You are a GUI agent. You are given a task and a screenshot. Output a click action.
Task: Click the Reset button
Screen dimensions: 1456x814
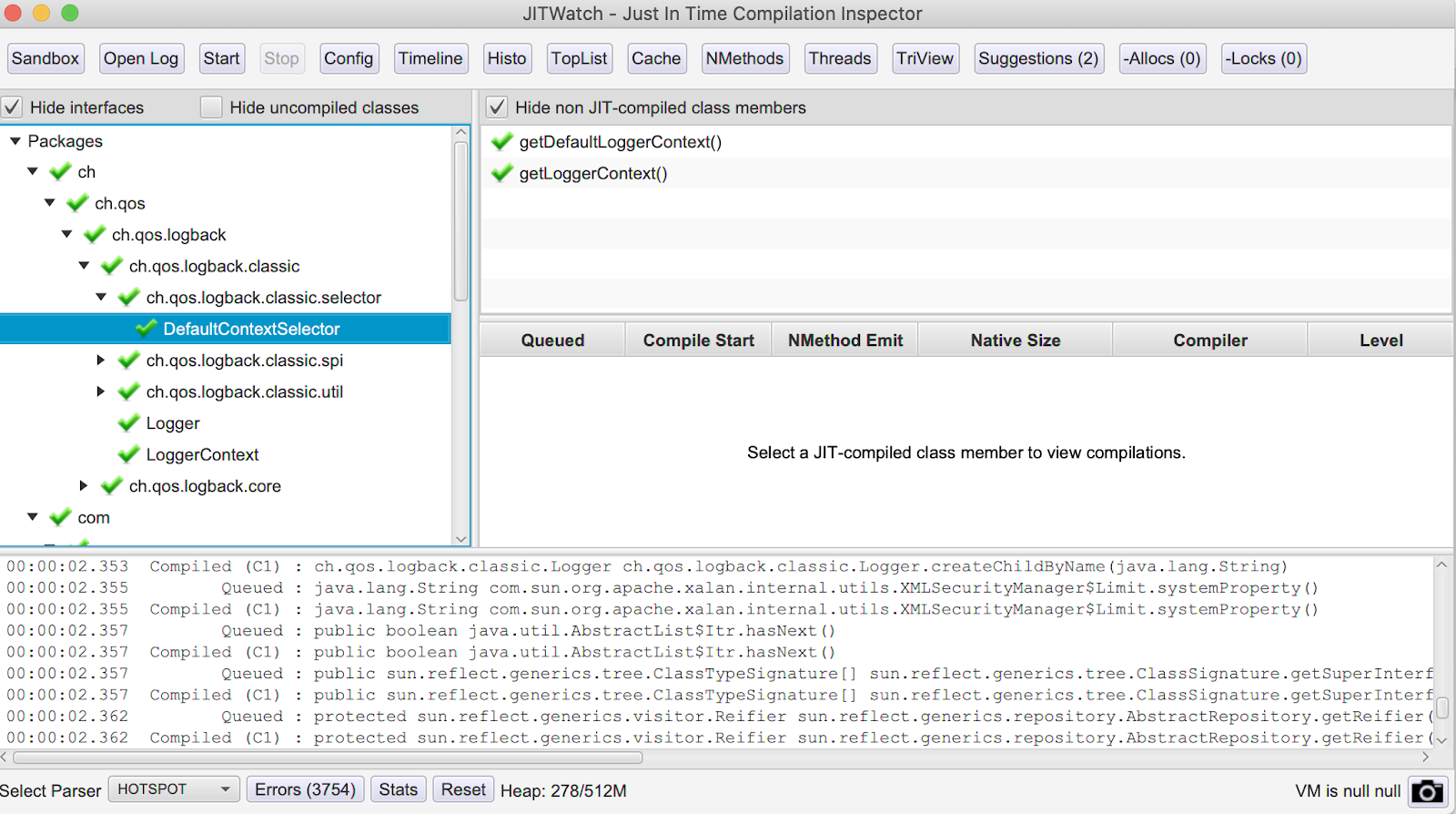tap(463, 789)
